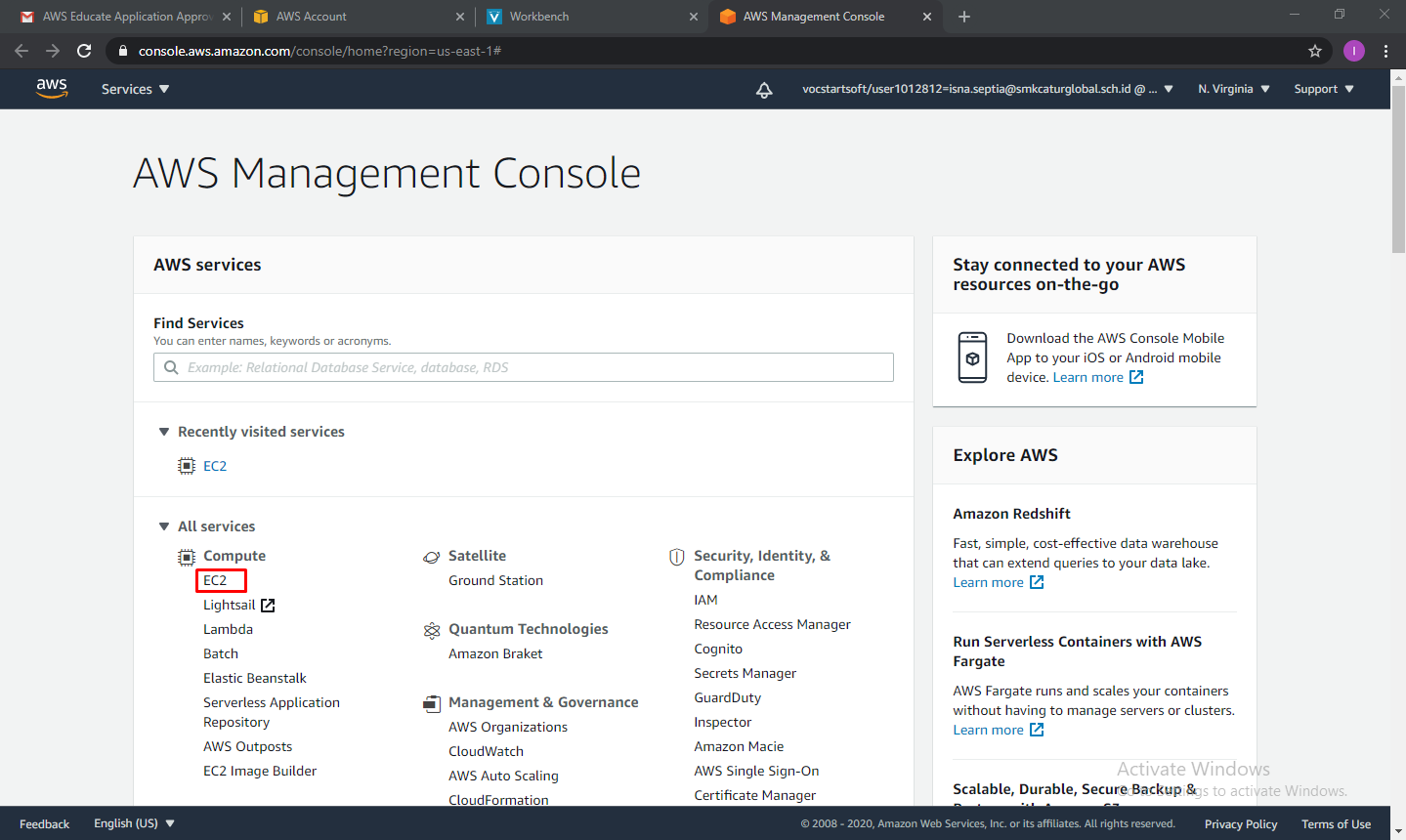
Task: Click the mobile phone app icon
Action: tap(972, 357)
